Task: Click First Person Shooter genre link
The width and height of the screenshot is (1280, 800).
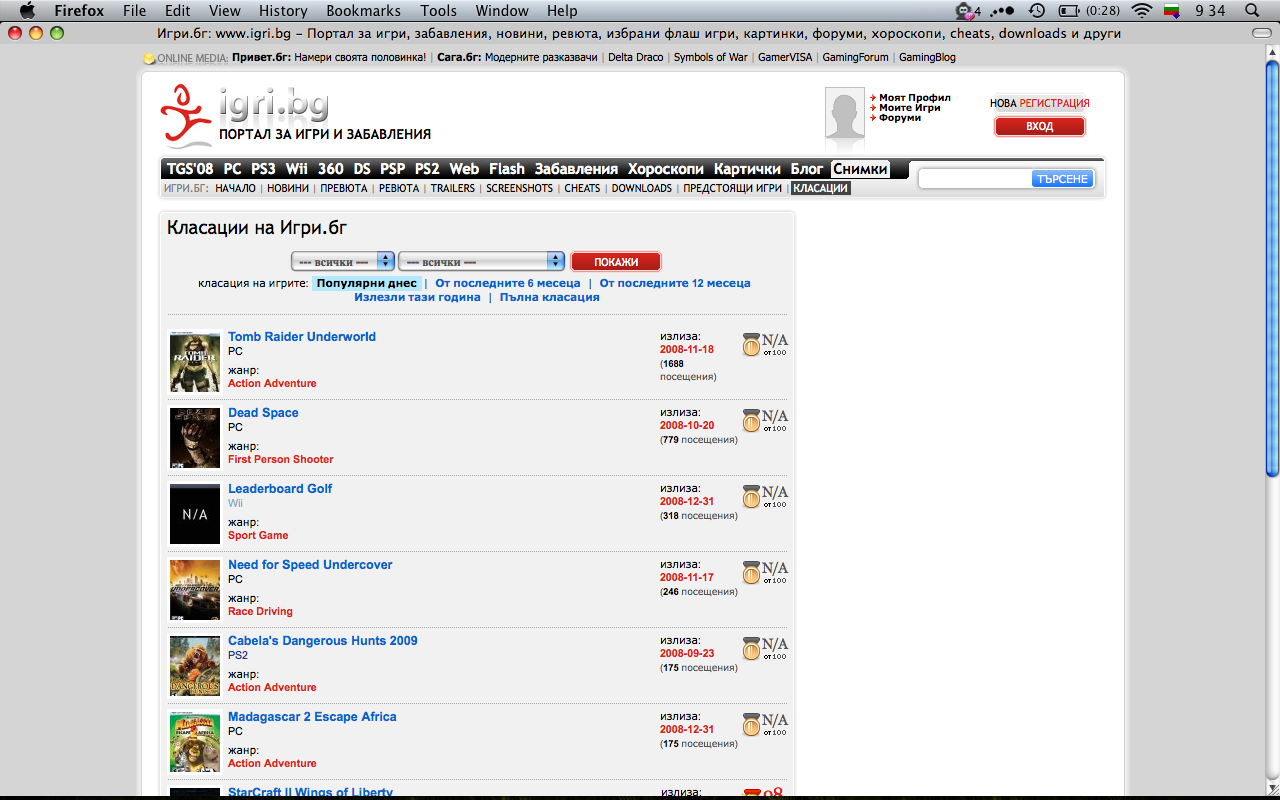Action: (281, 460)
